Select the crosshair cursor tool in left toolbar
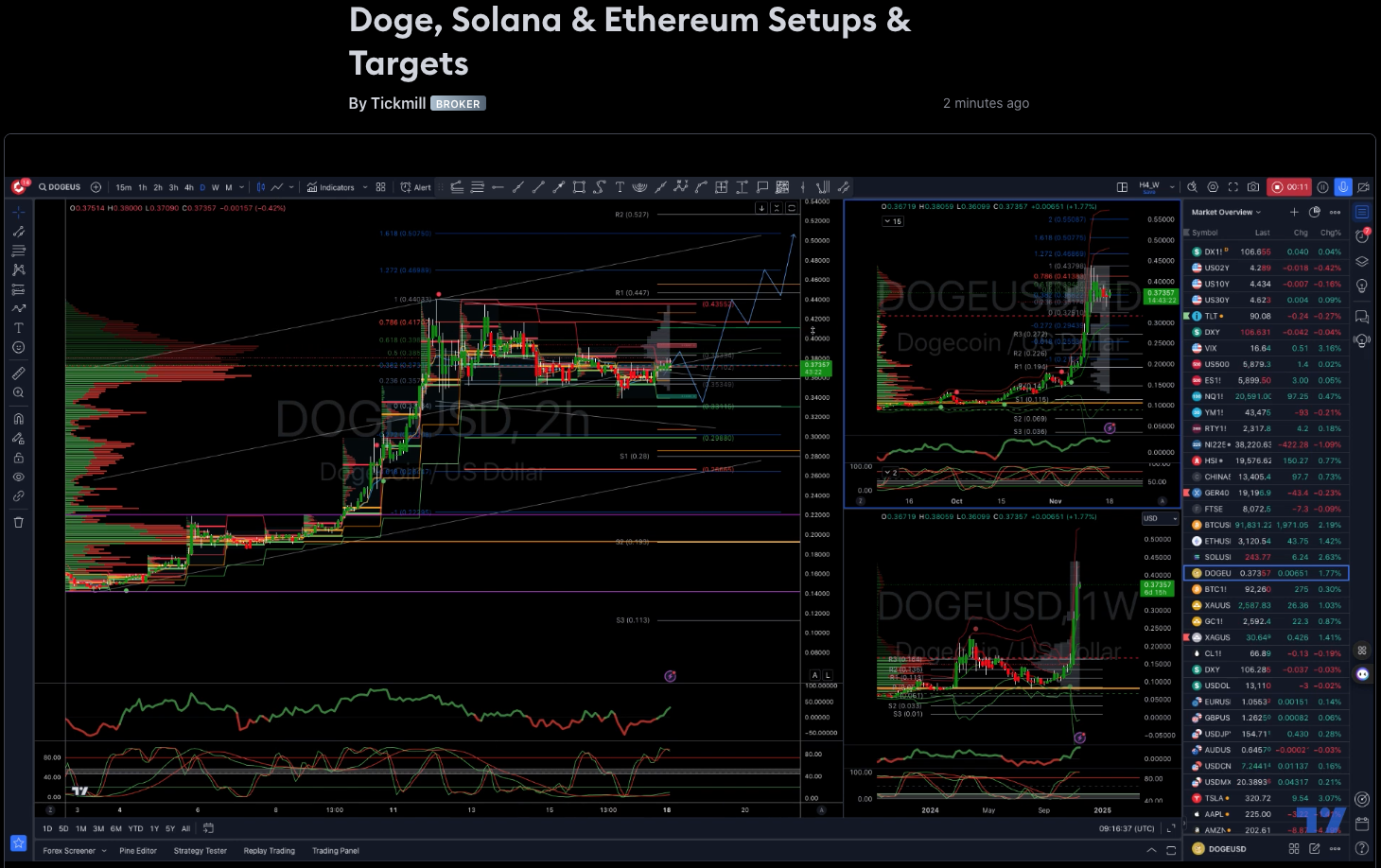Viewport: 1381px width, 868px height. click(x=18, y=212)
